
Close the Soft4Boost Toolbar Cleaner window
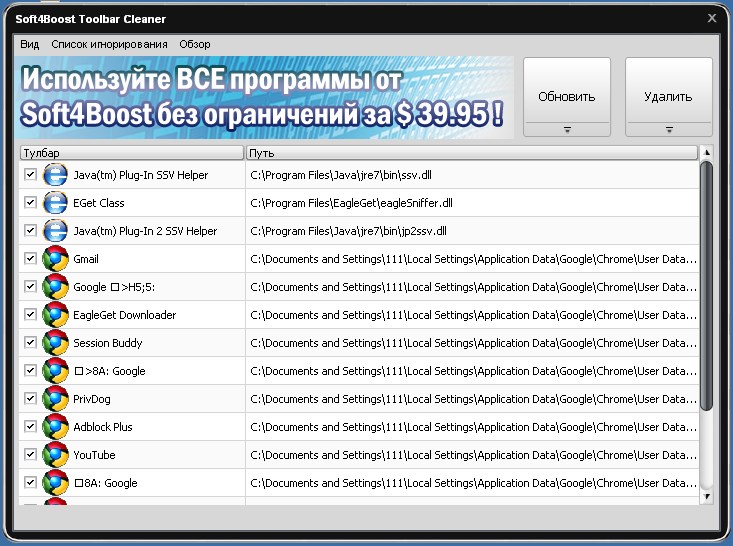(712, 18)
